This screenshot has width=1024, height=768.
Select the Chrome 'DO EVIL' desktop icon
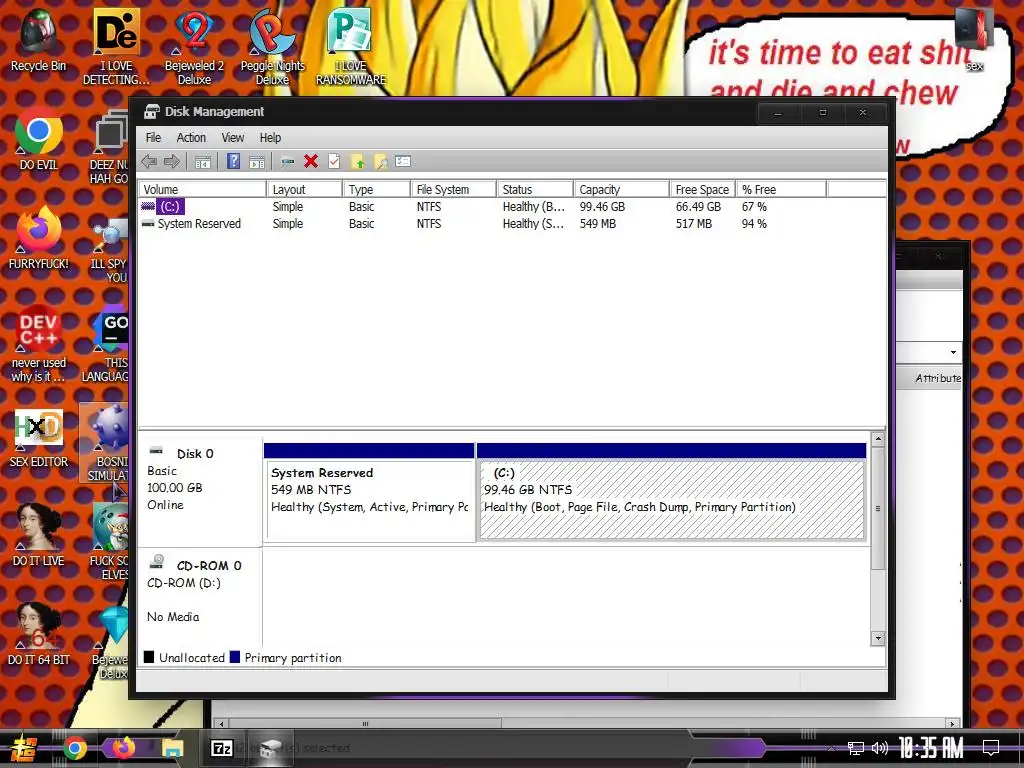pyautogui.click(x=39, y=140)
